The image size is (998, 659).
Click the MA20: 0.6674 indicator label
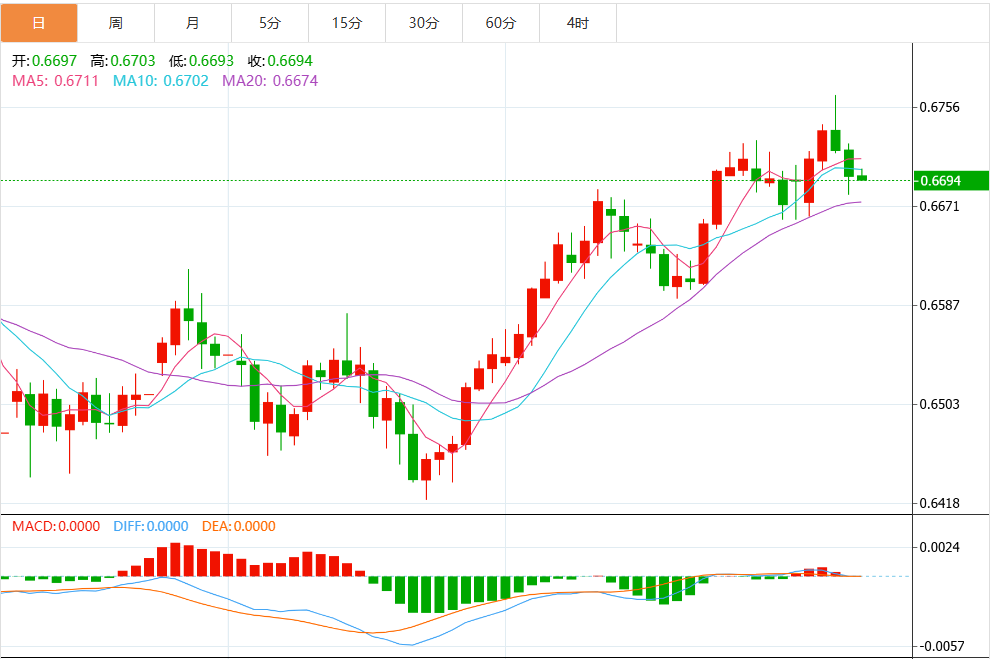270,80
